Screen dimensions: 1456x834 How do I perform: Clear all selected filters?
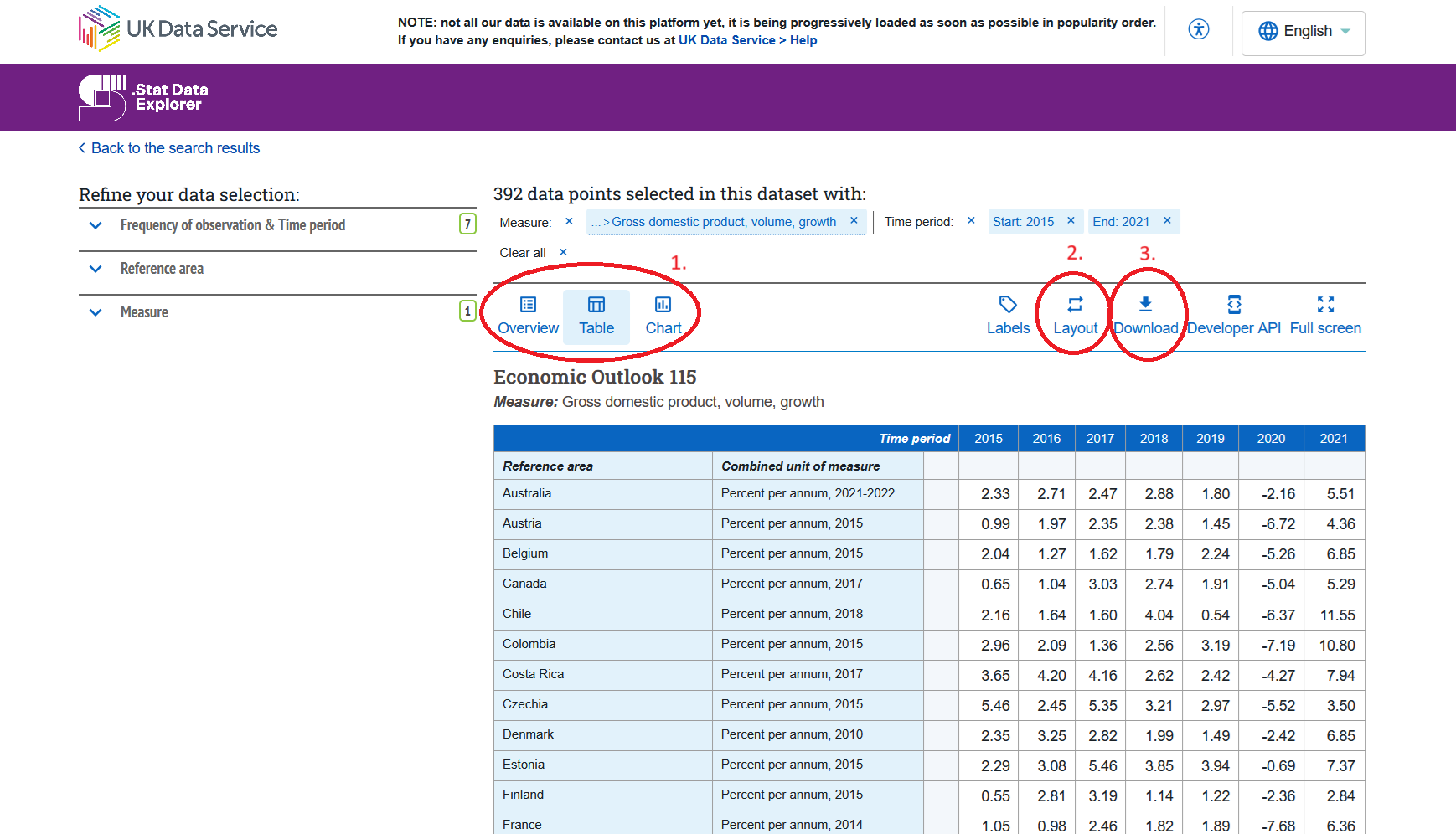click(533, 252)
